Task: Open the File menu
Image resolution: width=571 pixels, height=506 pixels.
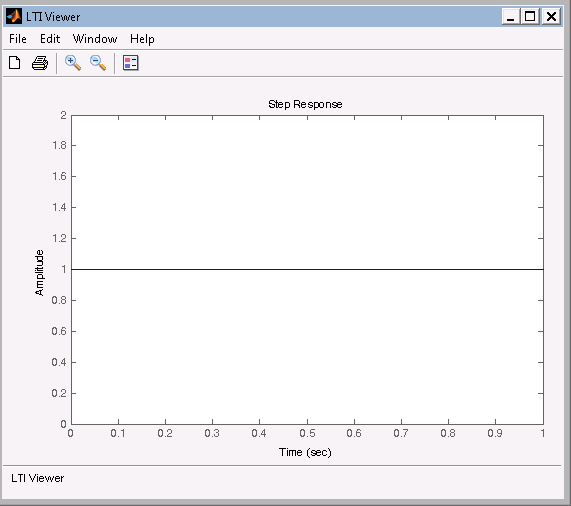Action: click(17, 39)
